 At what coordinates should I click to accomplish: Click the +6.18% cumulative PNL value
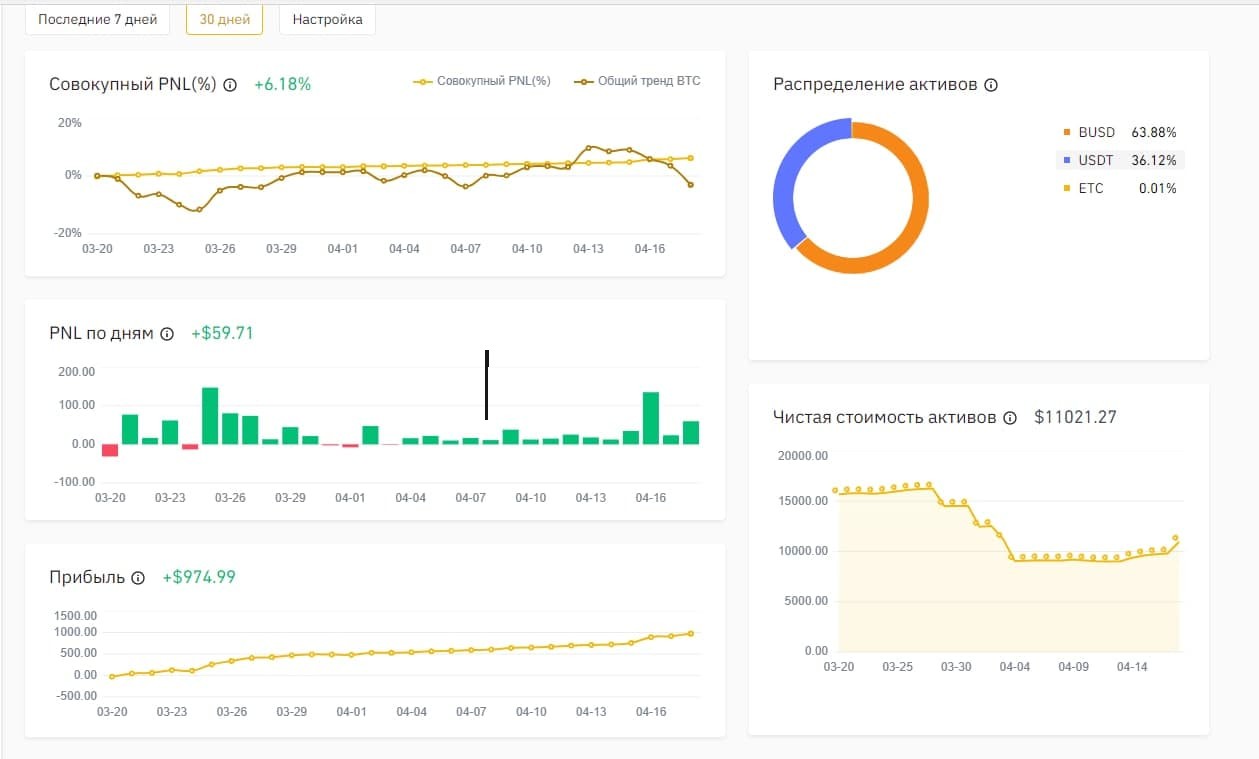[x=282, y=85]
